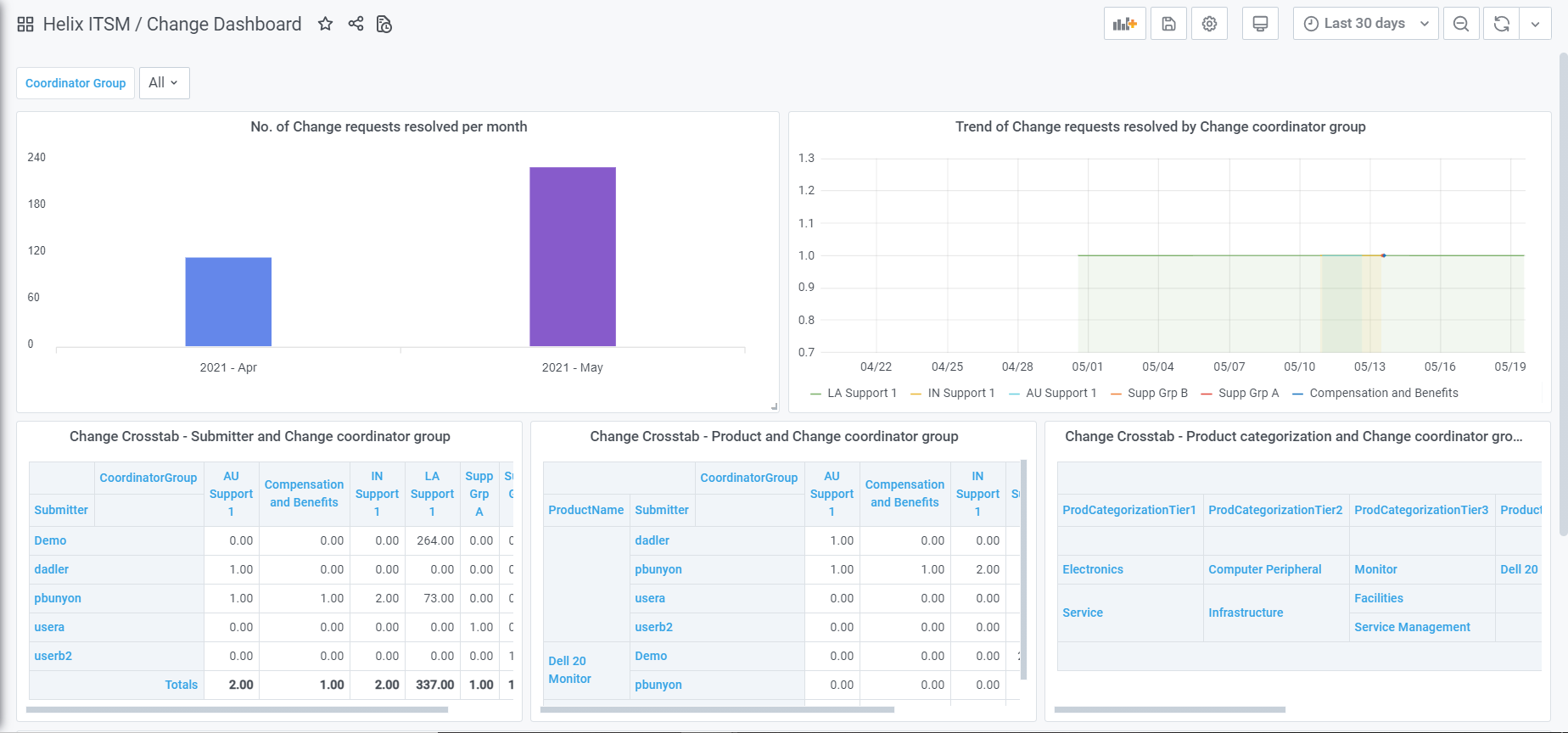This screenshot has height=733, width=1568.
Task: Click the add panel icon
Action: (x=1124, y=24)
